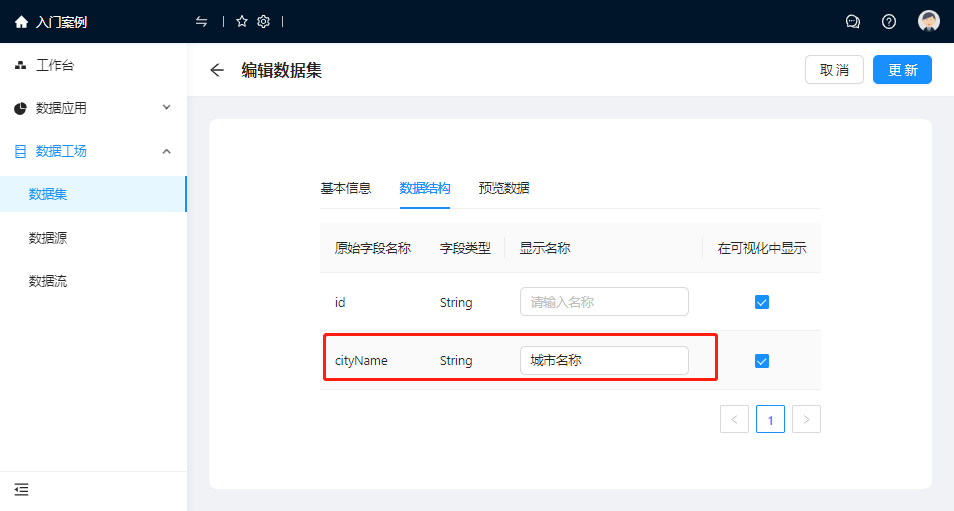Open the settings gear icon

(264, 22)
